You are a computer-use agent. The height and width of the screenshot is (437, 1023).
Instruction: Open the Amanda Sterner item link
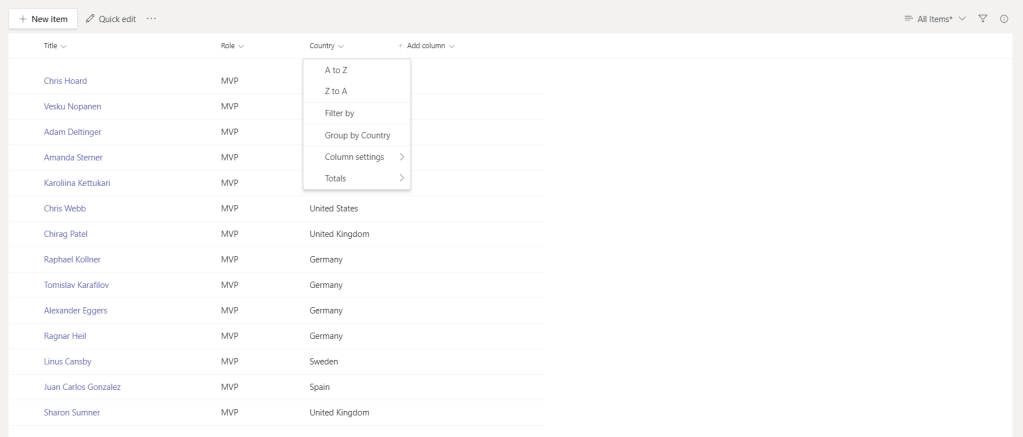pos(73,158)
